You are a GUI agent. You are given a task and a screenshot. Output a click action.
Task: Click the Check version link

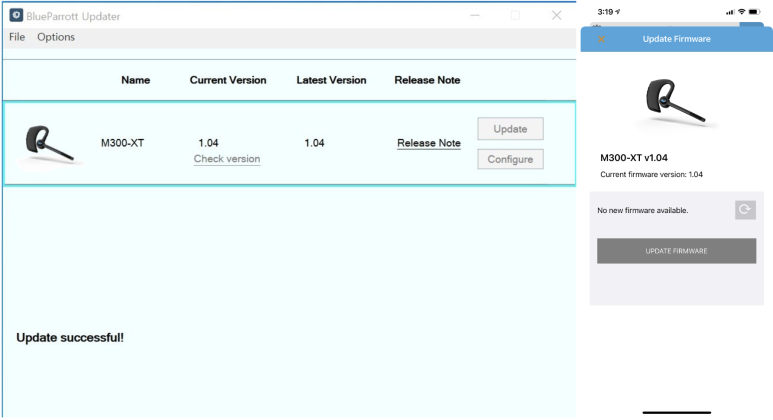coord(227,159)
